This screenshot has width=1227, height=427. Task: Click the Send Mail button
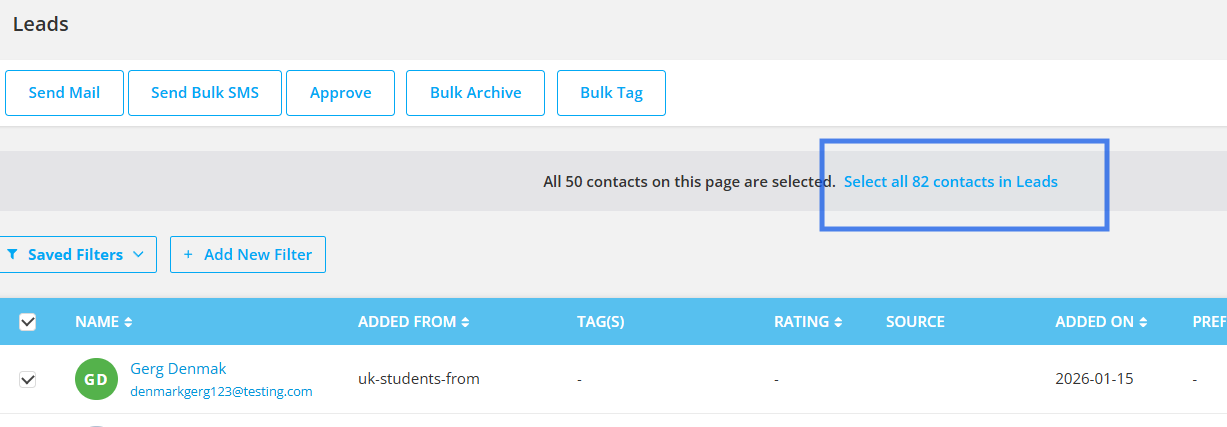[65, 93]
